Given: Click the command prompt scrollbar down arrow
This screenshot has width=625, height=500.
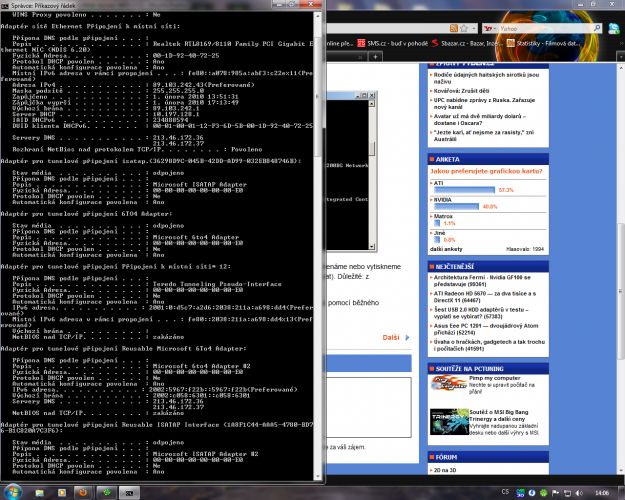Looking at the screenshot, I should point(318,476).
